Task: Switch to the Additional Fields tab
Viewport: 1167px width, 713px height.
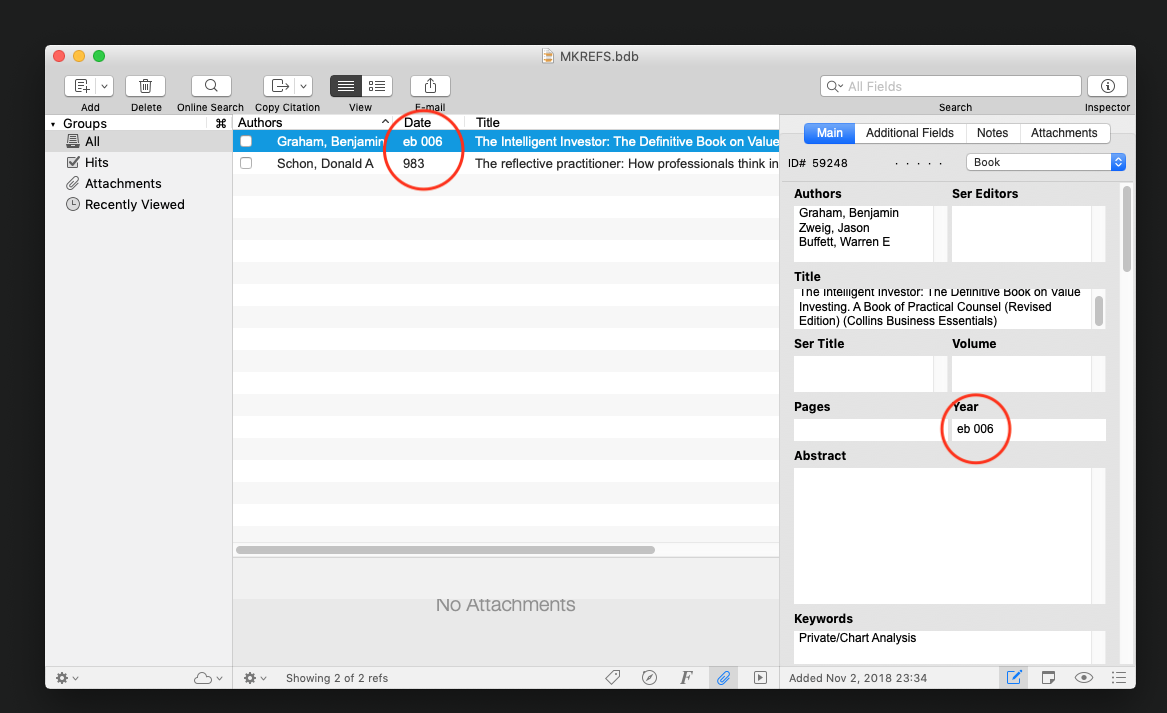Action: coord(910,133)
